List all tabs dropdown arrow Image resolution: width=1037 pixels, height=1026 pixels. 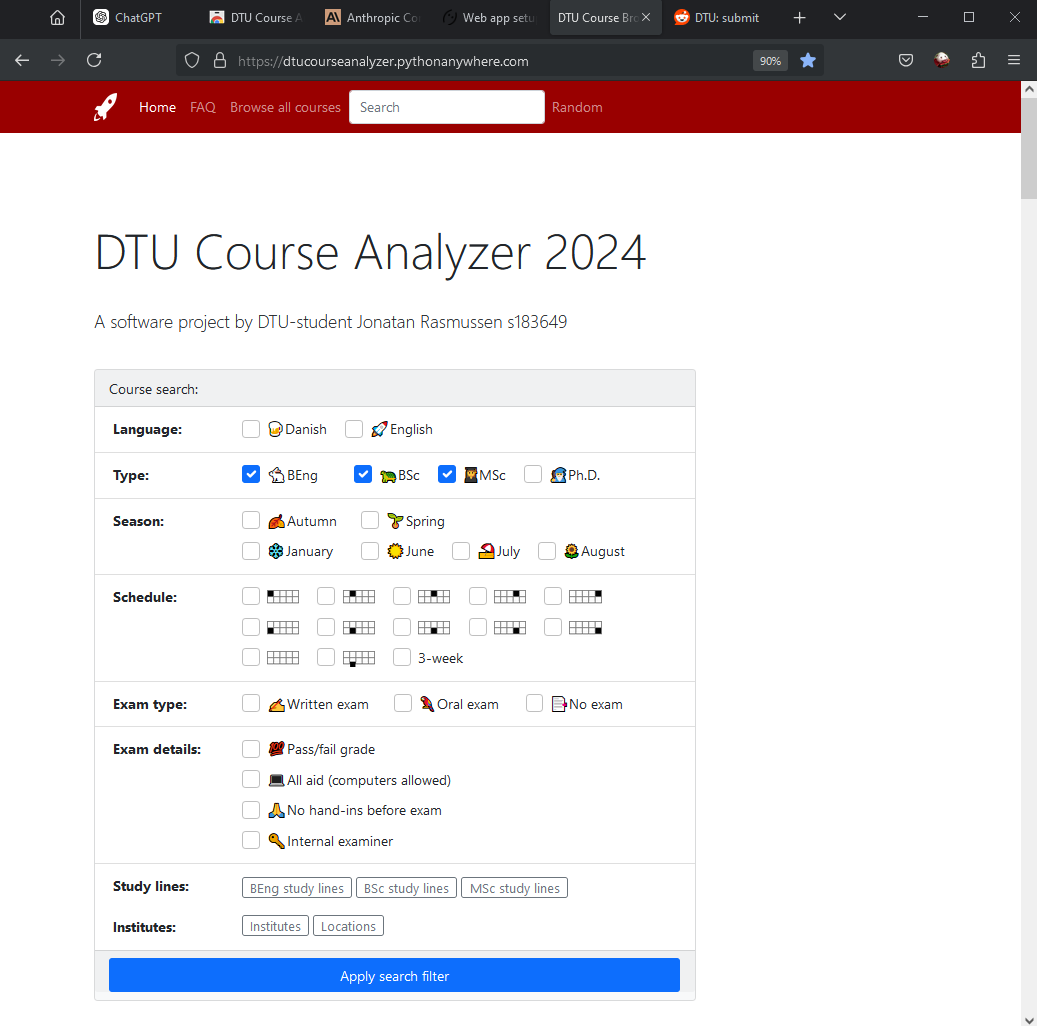pos(840,18)
